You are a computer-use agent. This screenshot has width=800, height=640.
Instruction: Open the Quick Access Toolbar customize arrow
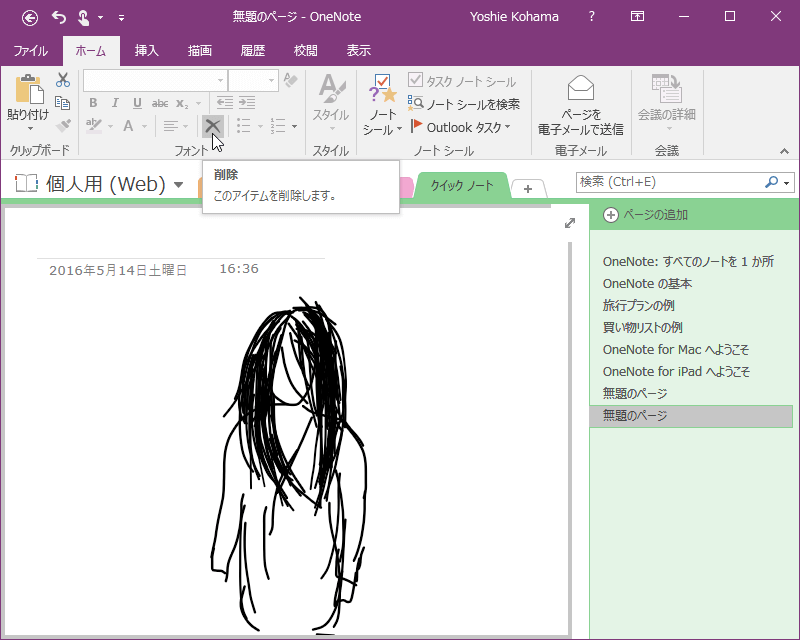(x=121, y=18)
